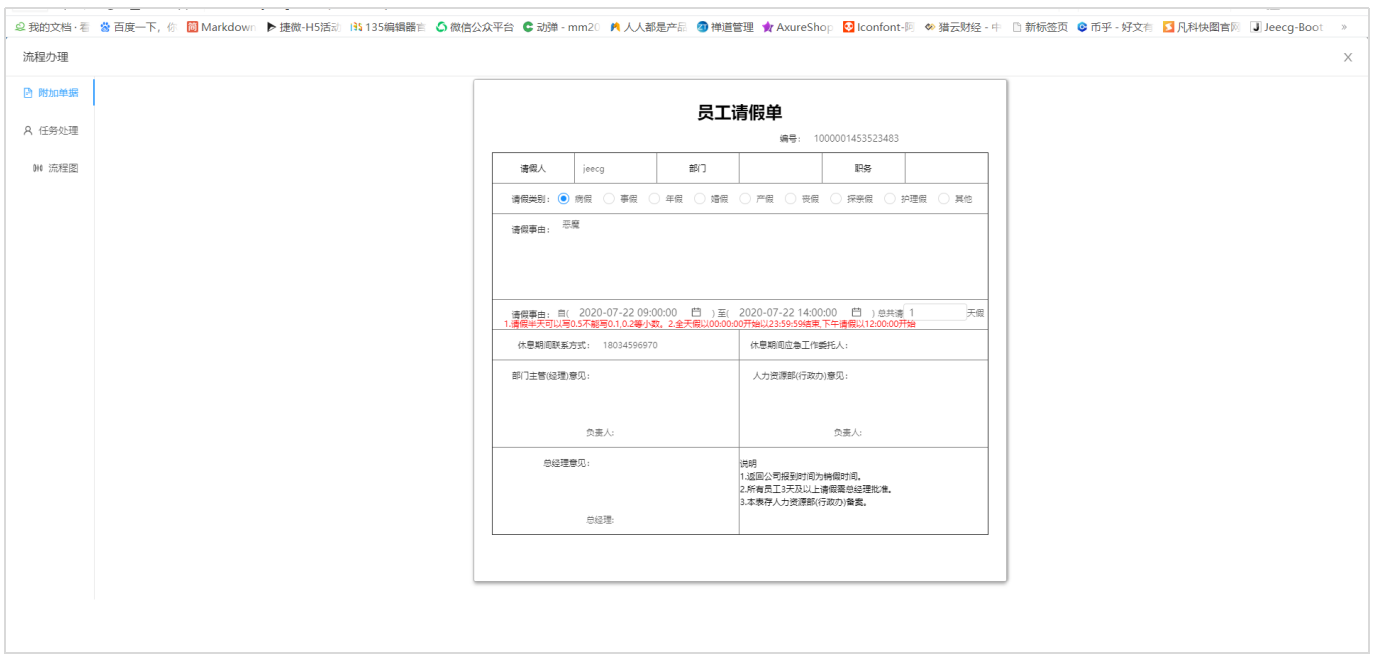Click the empty 部门 input cell
This screenshot has width=1376, height=660.
pos(781,169)
